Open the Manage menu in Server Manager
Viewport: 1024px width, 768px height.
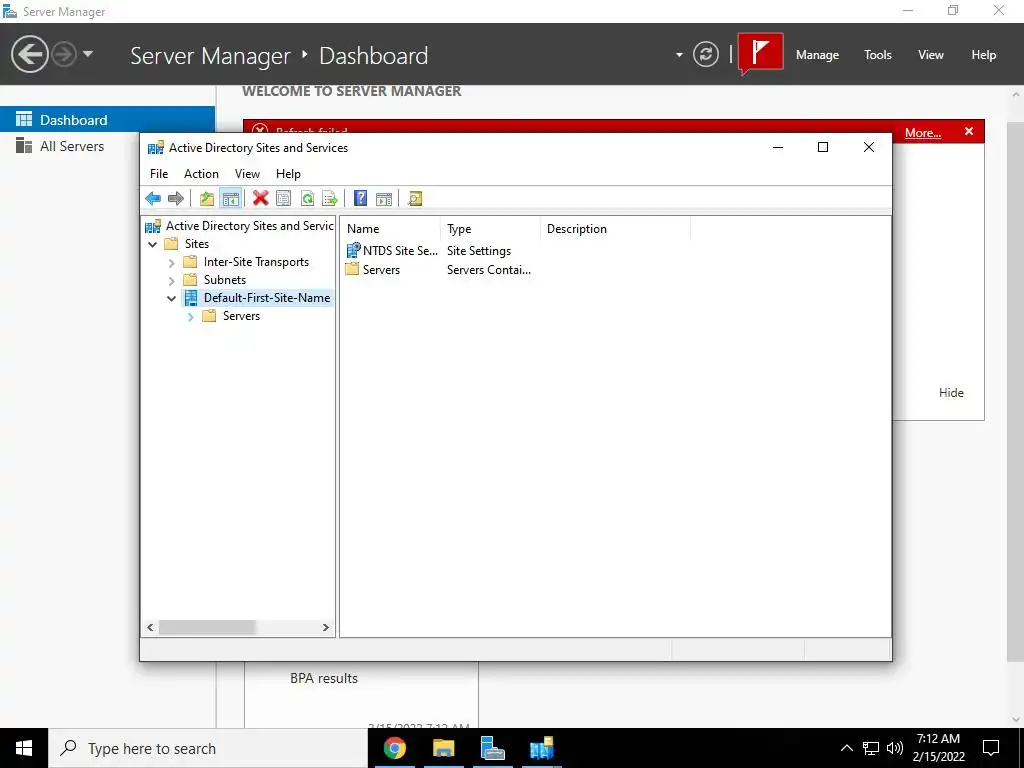pos(817,55)
